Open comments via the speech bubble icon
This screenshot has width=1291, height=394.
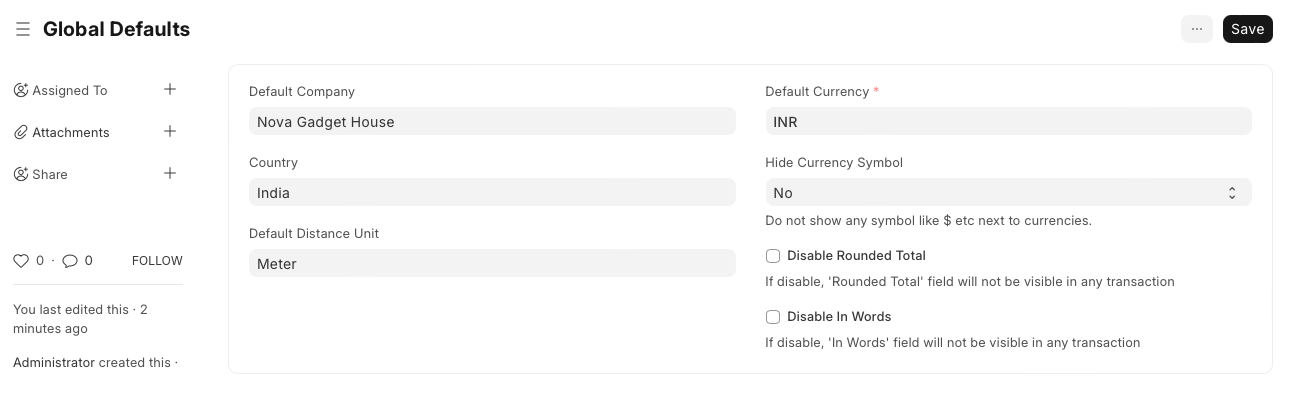pos(70,261)
